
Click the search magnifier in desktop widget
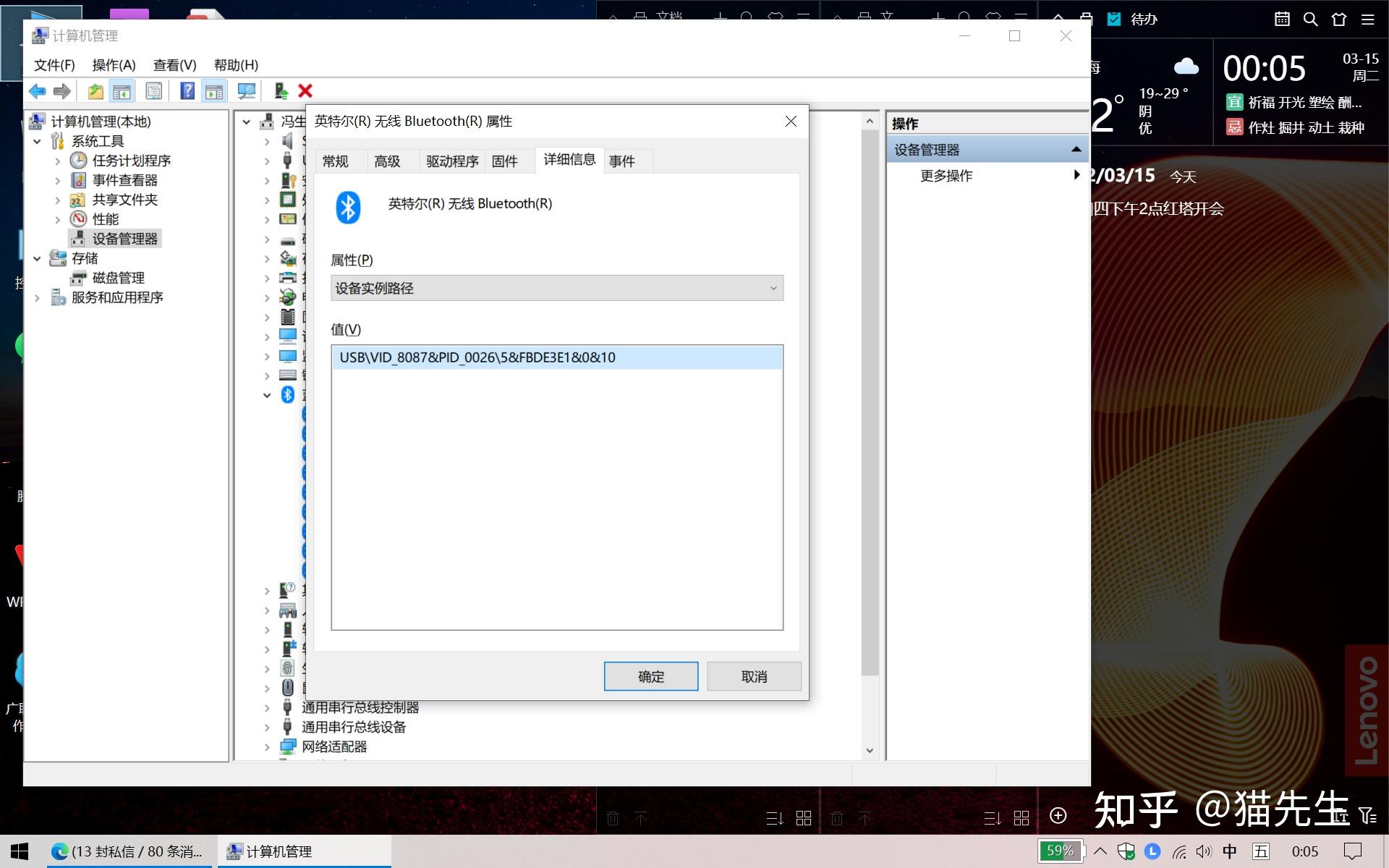(1310, 19)
